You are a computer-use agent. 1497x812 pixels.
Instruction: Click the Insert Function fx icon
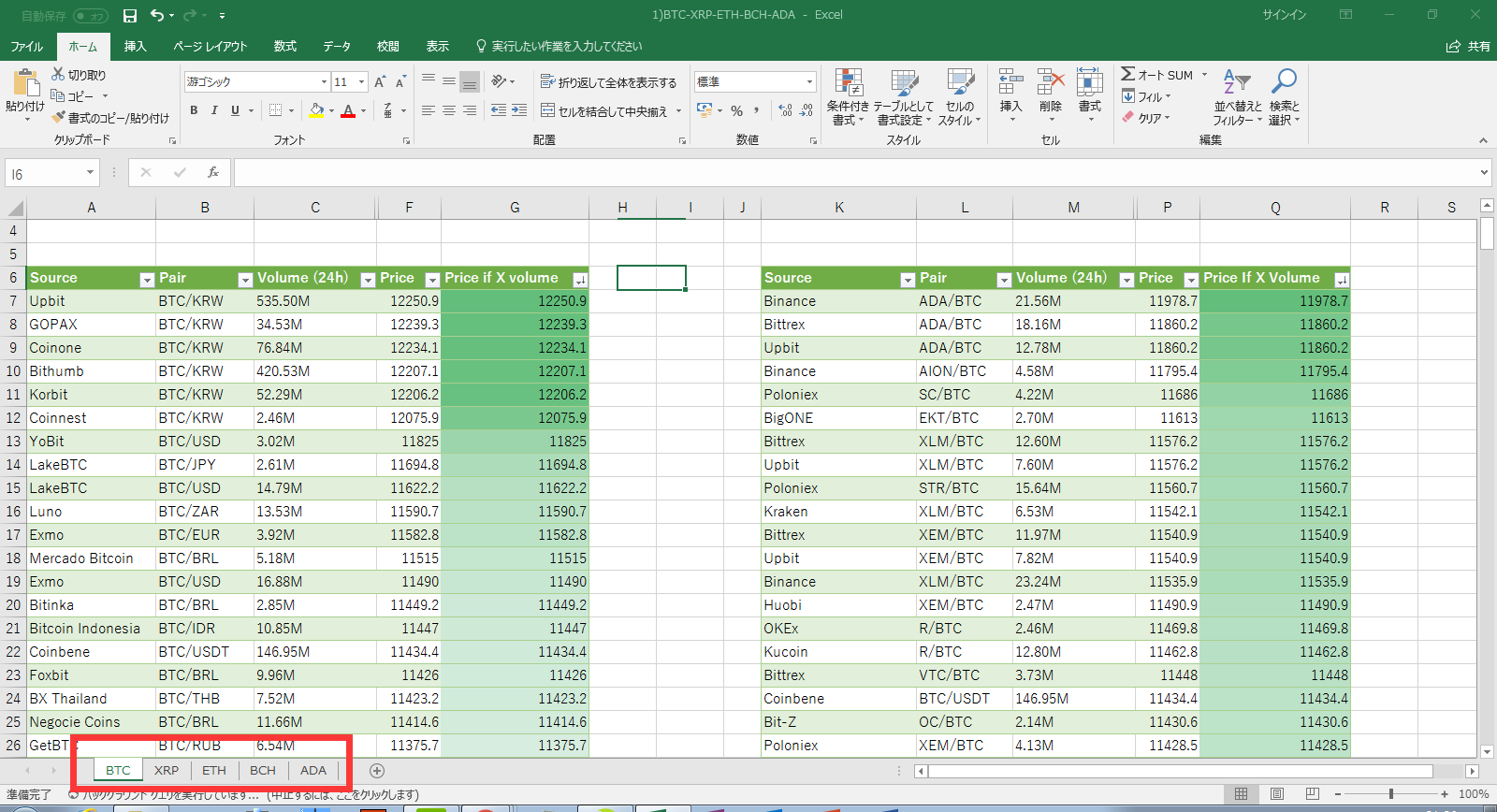coord(213,172)
